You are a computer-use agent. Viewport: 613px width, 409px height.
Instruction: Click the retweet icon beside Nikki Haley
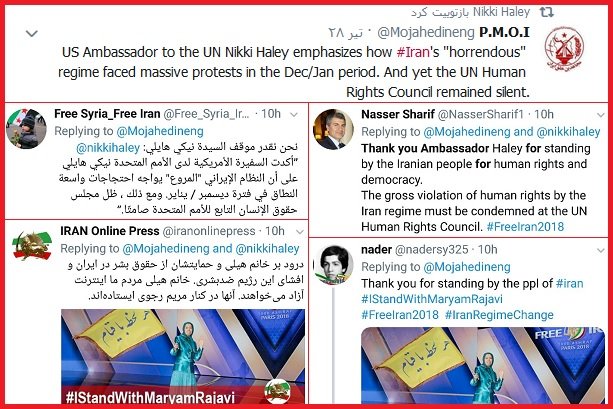click(x=547, y=12)
